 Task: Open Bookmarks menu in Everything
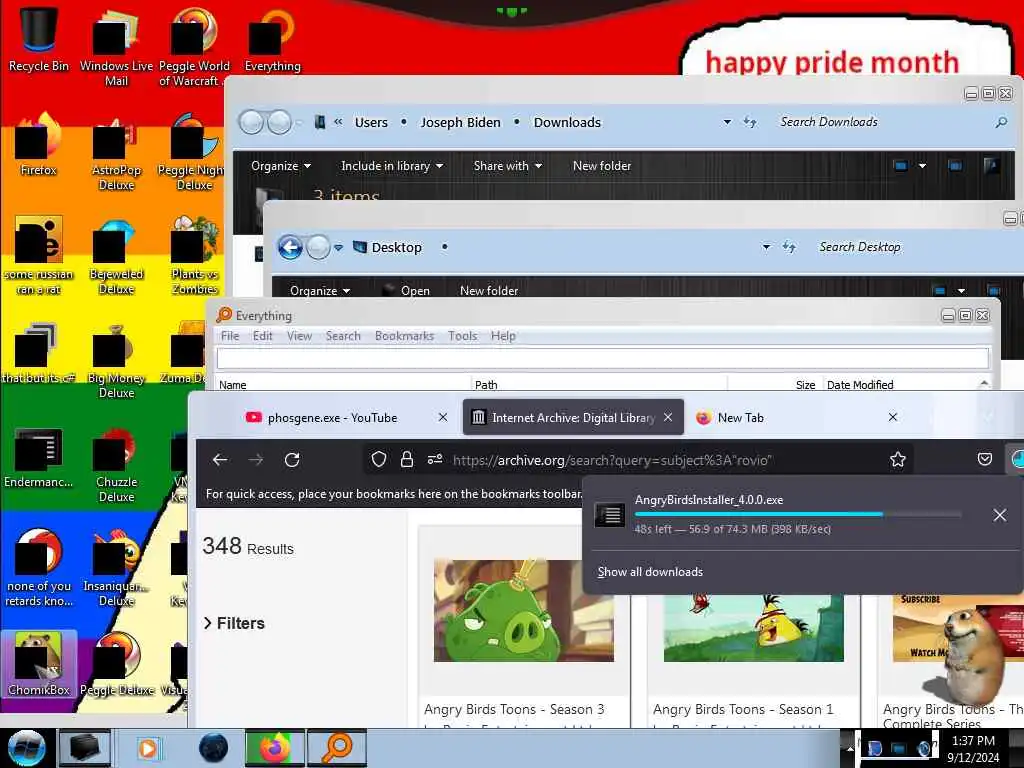pos(404,336)
